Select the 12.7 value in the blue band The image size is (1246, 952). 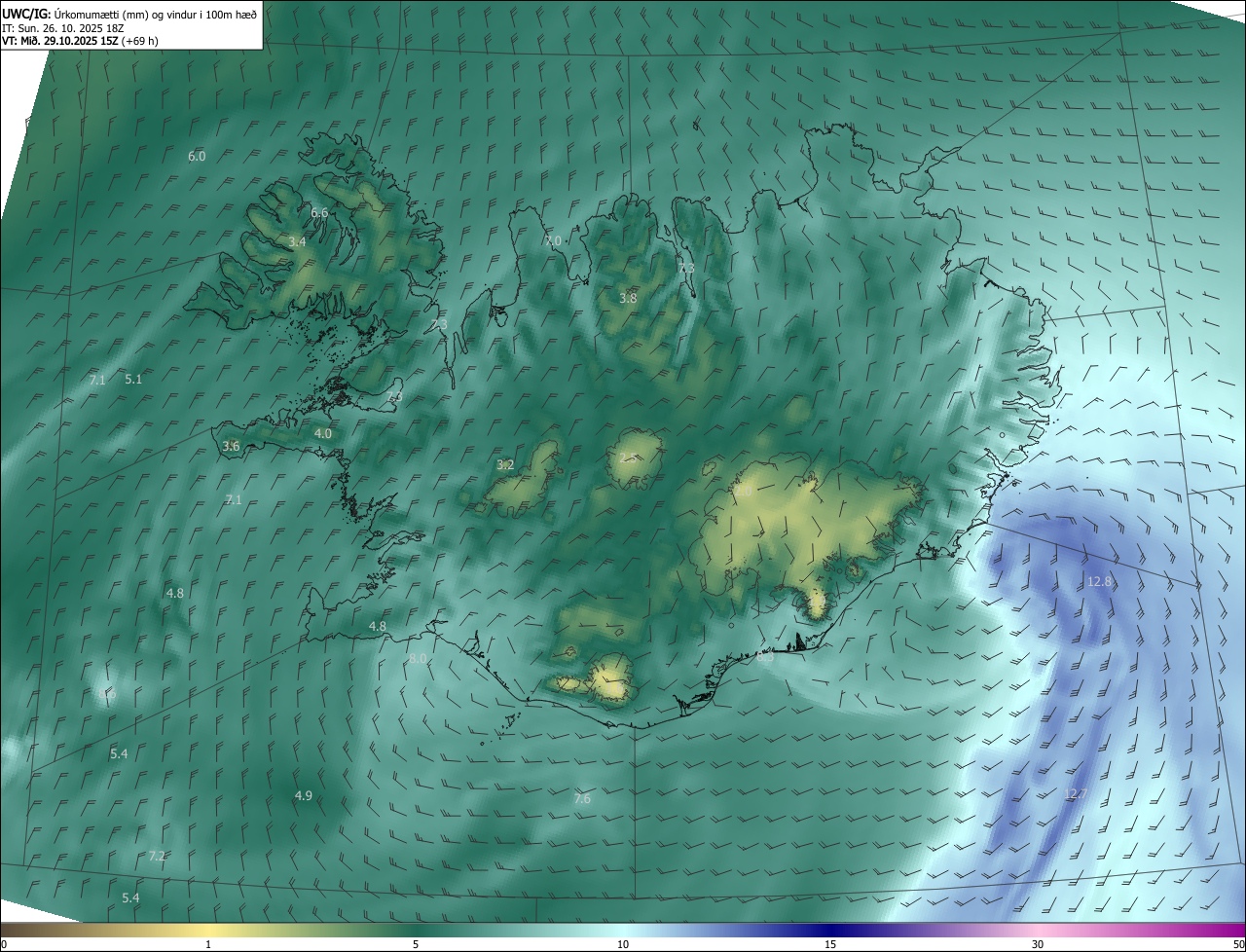click(1076, 794)
